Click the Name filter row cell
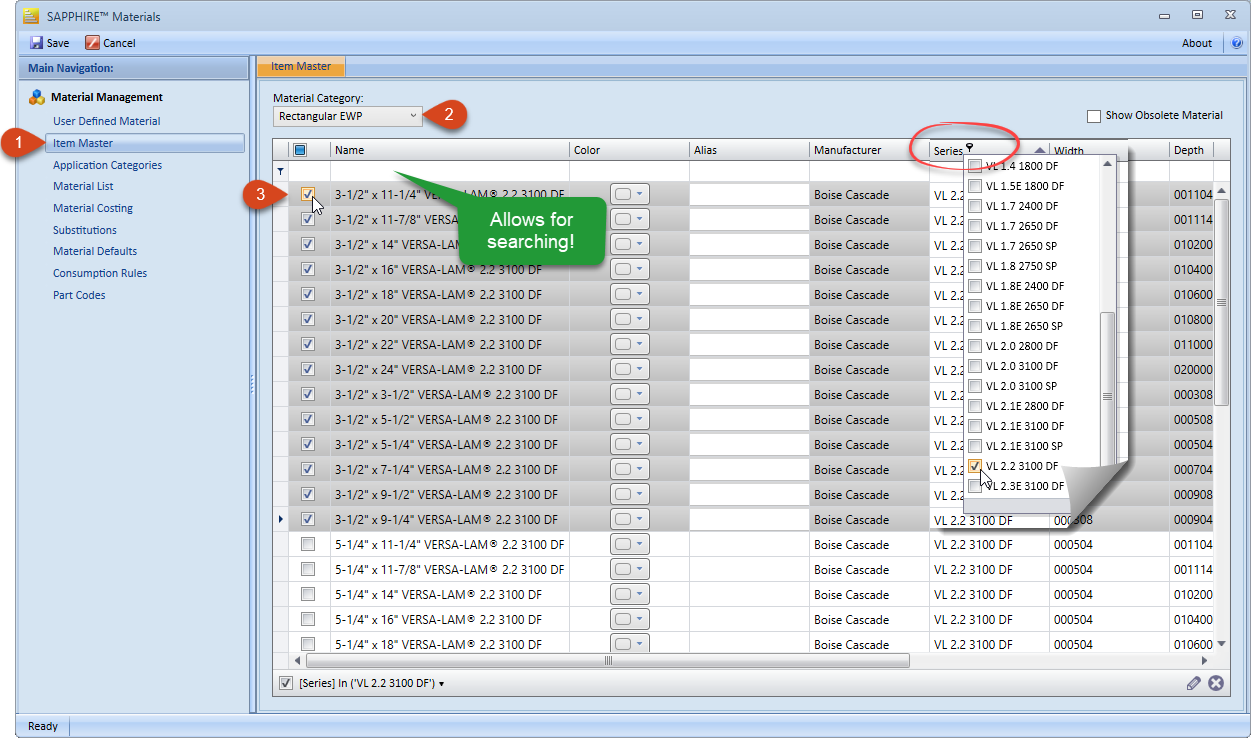The image size is (1251, 738). coord(450,171)
